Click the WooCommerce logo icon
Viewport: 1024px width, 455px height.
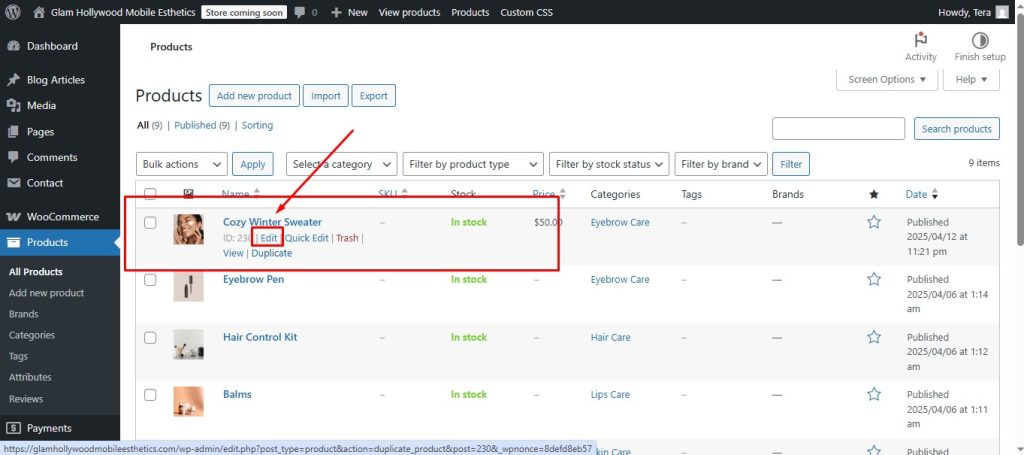pyautogui.click(x=13, y=217)
